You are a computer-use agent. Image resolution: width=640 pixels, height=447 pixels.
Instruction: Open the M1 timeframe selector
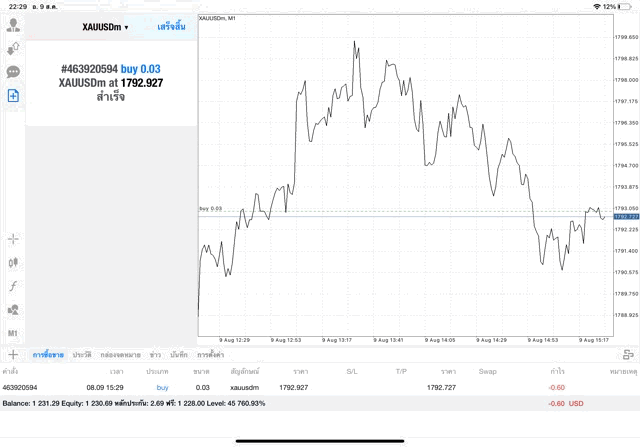[x=13, y=333]
